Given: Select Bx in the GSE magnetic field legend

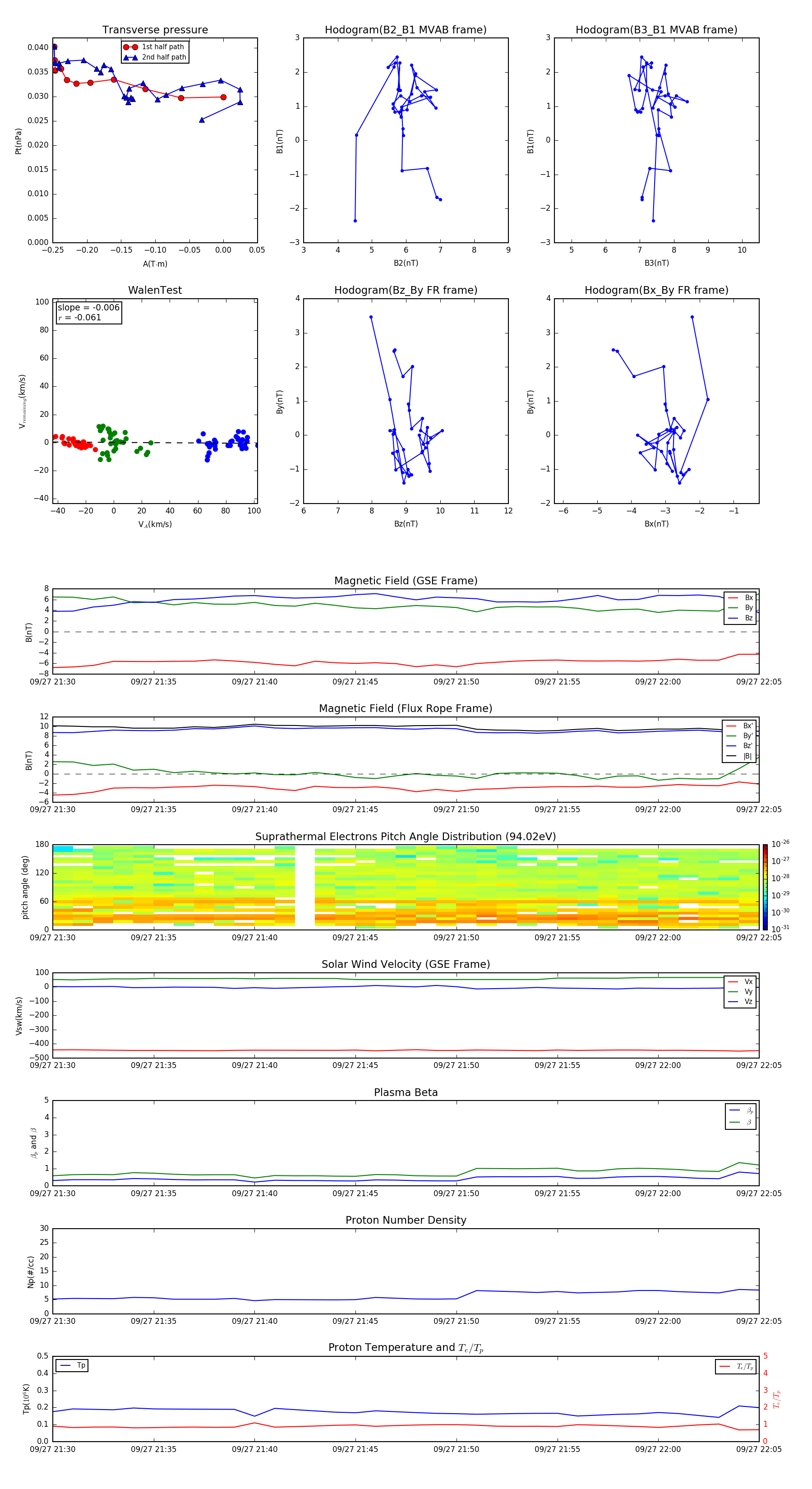Looking at the screenshot, I should [740, 598].
